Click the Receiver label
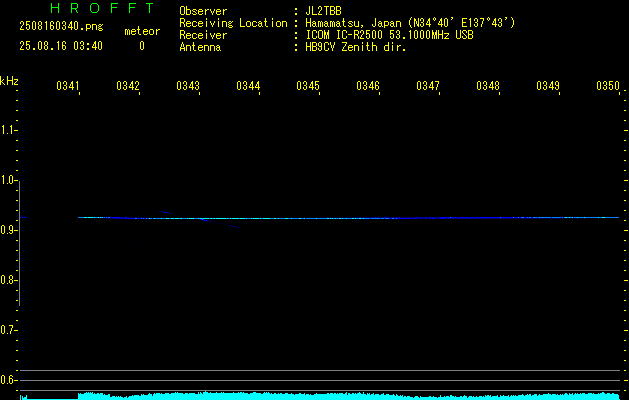The width and height of the screenshot is (629, 400). (203, 35)
